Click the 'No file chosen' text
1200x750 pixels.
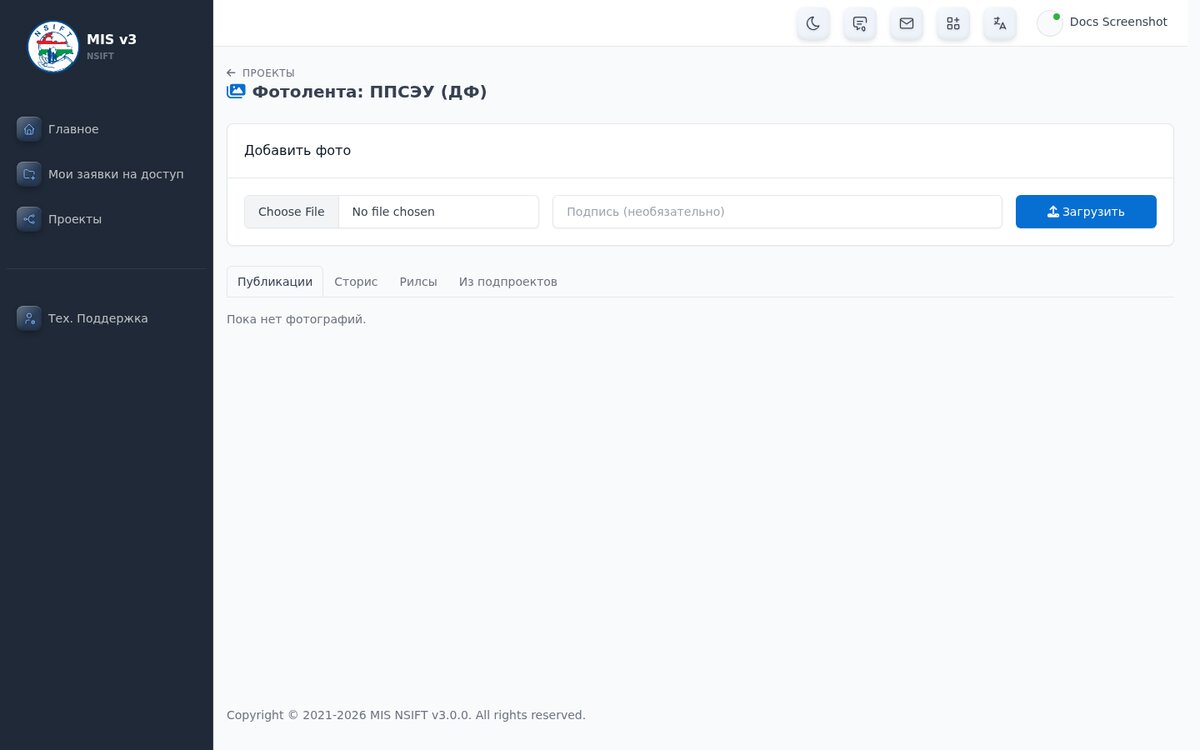click(x=393, y=212)
